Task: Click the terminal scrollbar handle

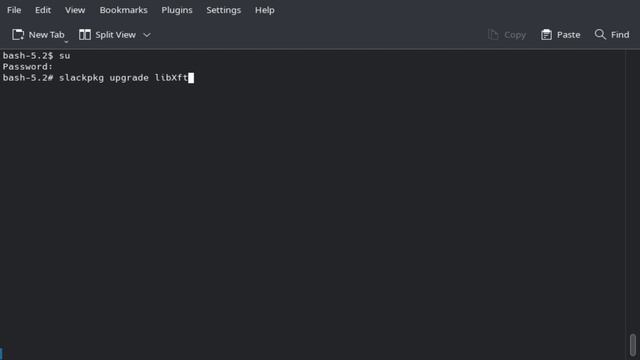Action: click(x=633, y=345)
